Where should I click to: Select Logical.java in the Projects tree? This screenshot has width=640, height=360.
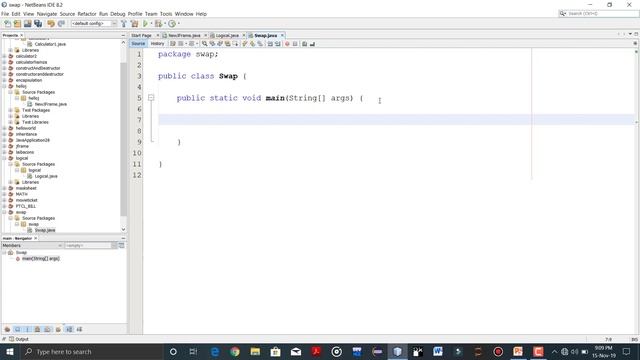[46, 176]
